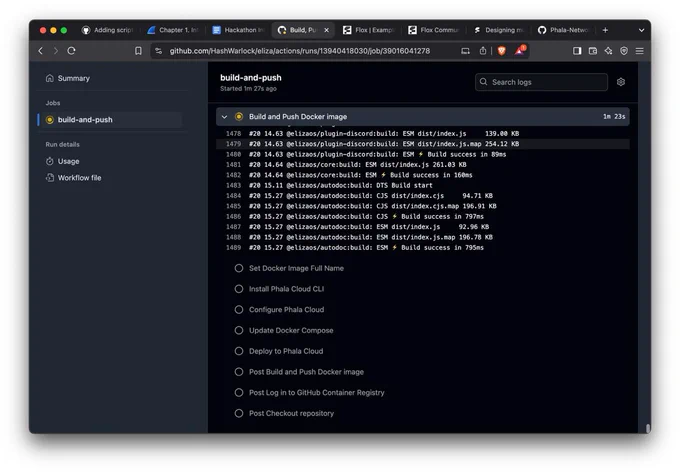Image resolution: width=680 pixels, height=472 pixels.
Task: Click the share icon in address bar
Action: pyautogui.click(x=483, y=51)
